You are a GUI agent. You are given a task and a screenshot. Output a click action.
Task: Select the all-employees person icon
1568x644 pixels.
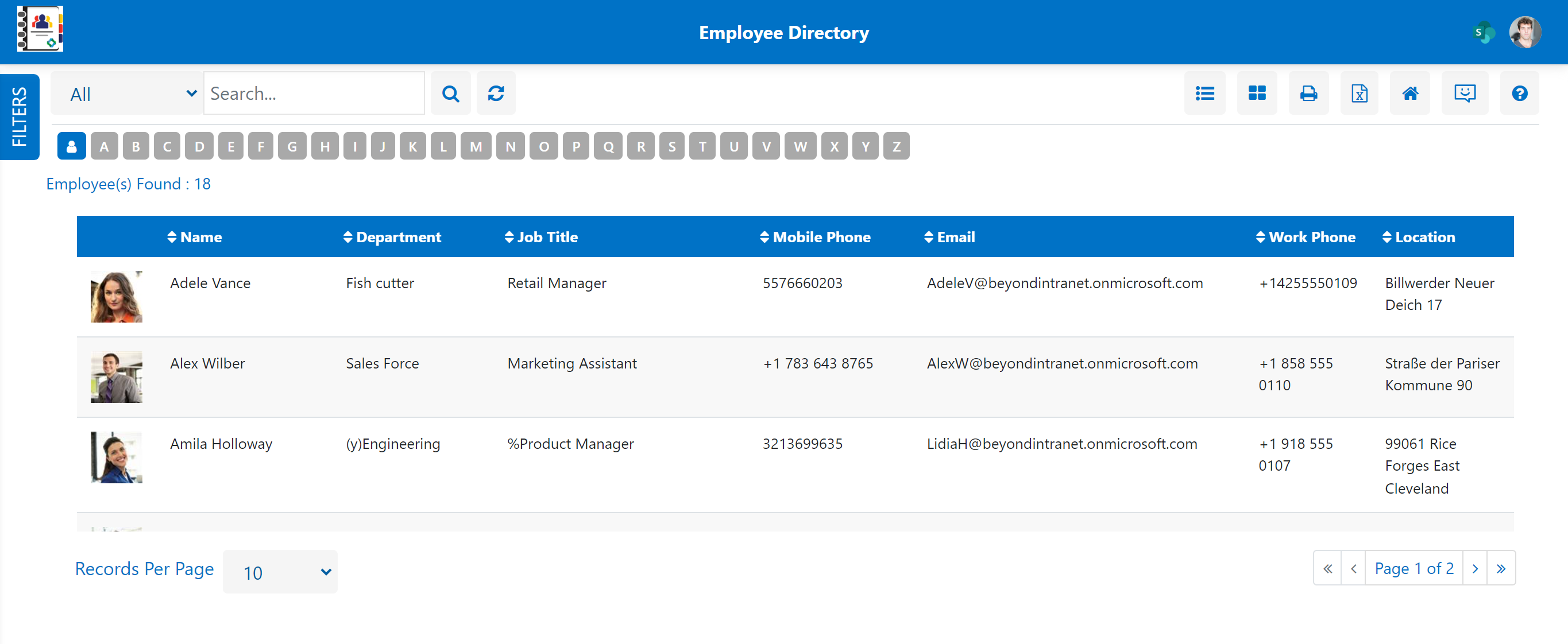[71, 145]
